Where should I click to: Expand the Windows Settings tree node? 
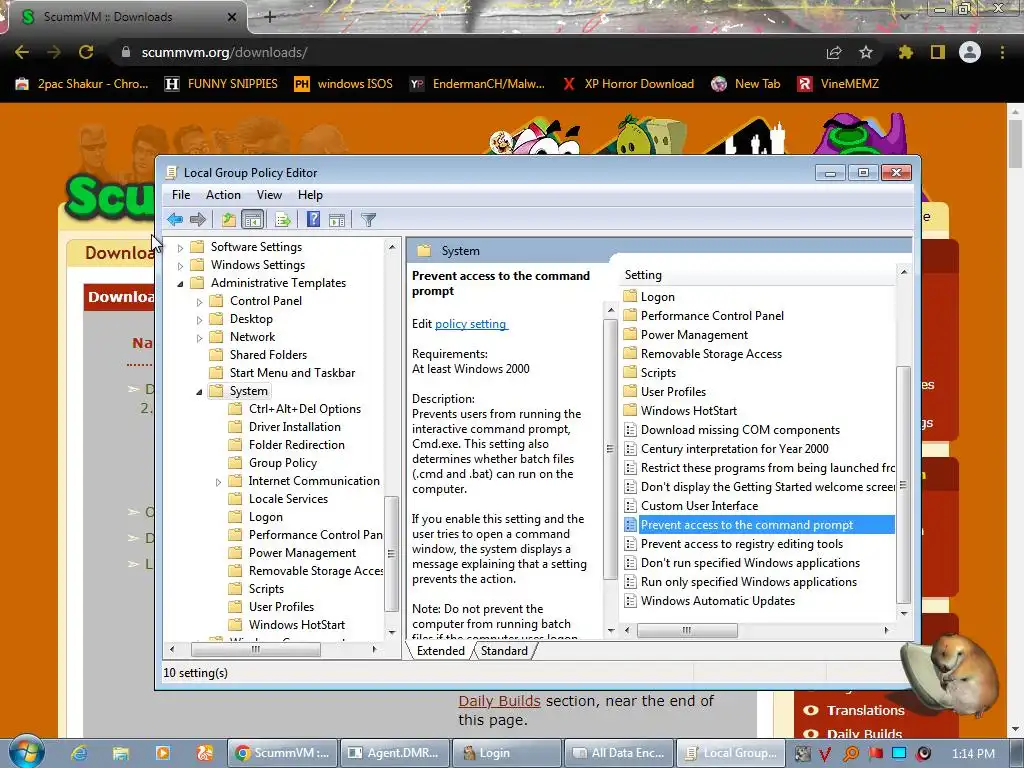(181, 266)
